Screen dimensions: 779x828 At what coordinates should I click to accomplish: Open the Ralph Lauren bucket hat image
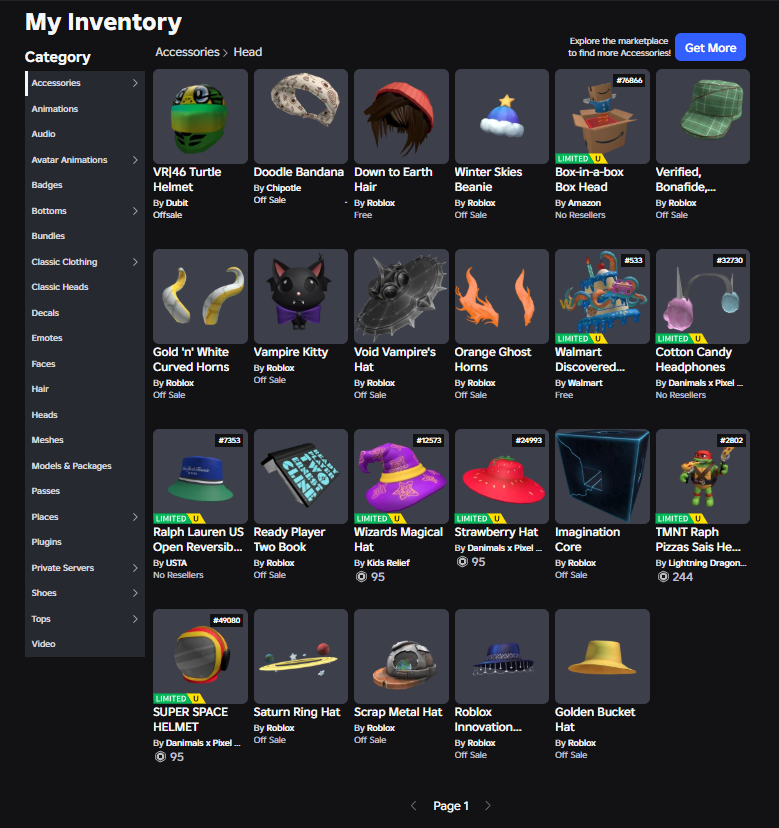point(200,476)
